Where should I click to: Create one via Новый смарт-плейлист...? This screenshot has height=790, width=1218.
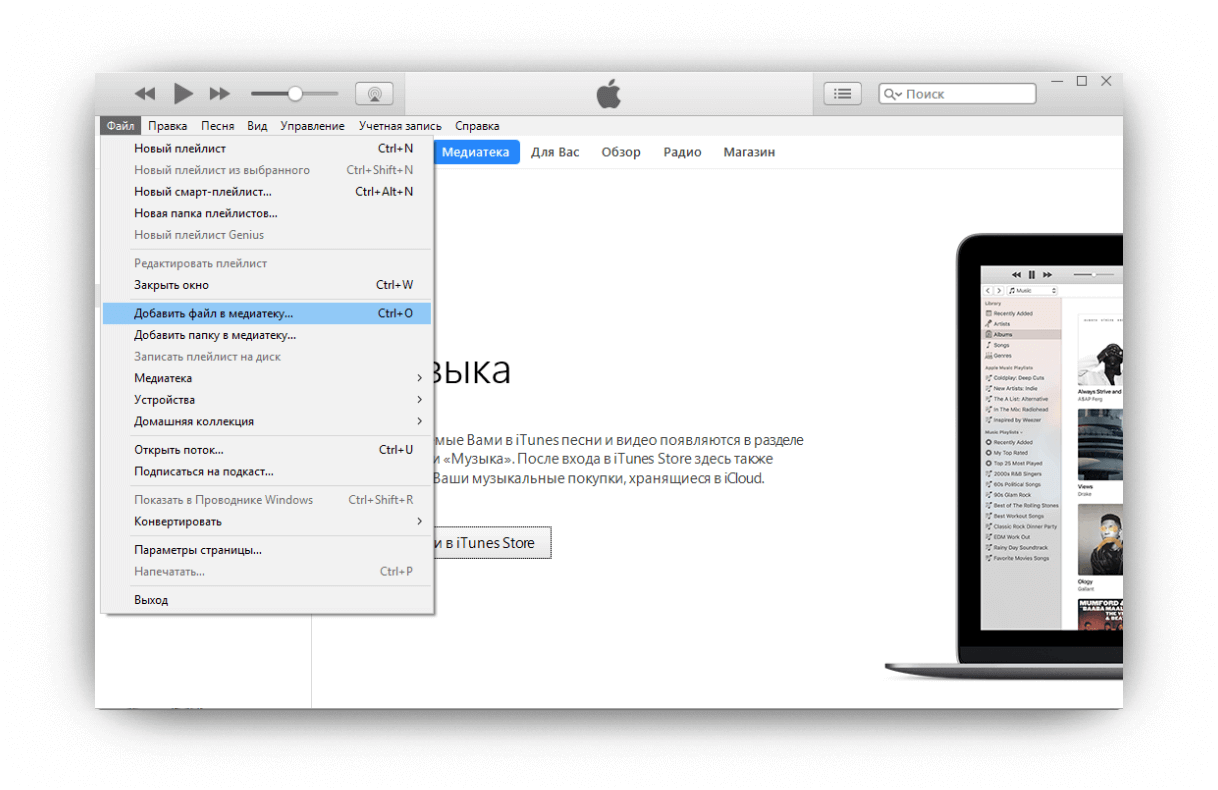(267, 192)
